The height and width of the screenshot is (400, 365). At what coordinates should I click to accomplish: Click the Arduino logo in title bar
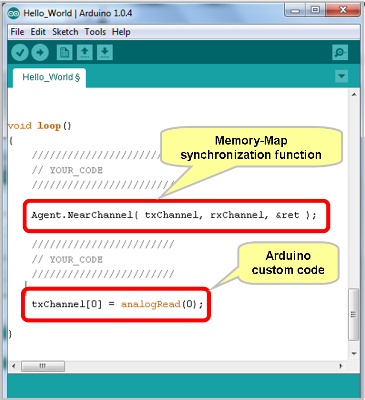14,13
